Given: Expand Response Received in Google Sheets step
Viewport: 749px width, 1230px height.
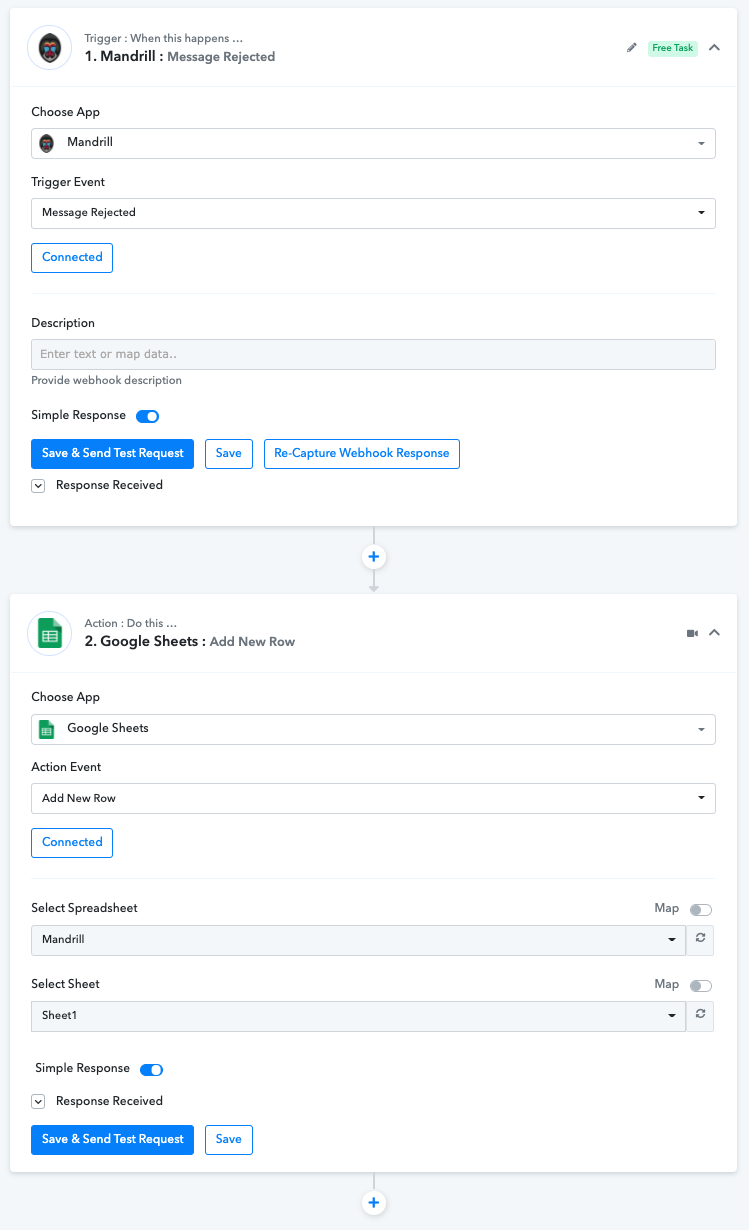Looking at the screenshot, I should point(38,1102).
